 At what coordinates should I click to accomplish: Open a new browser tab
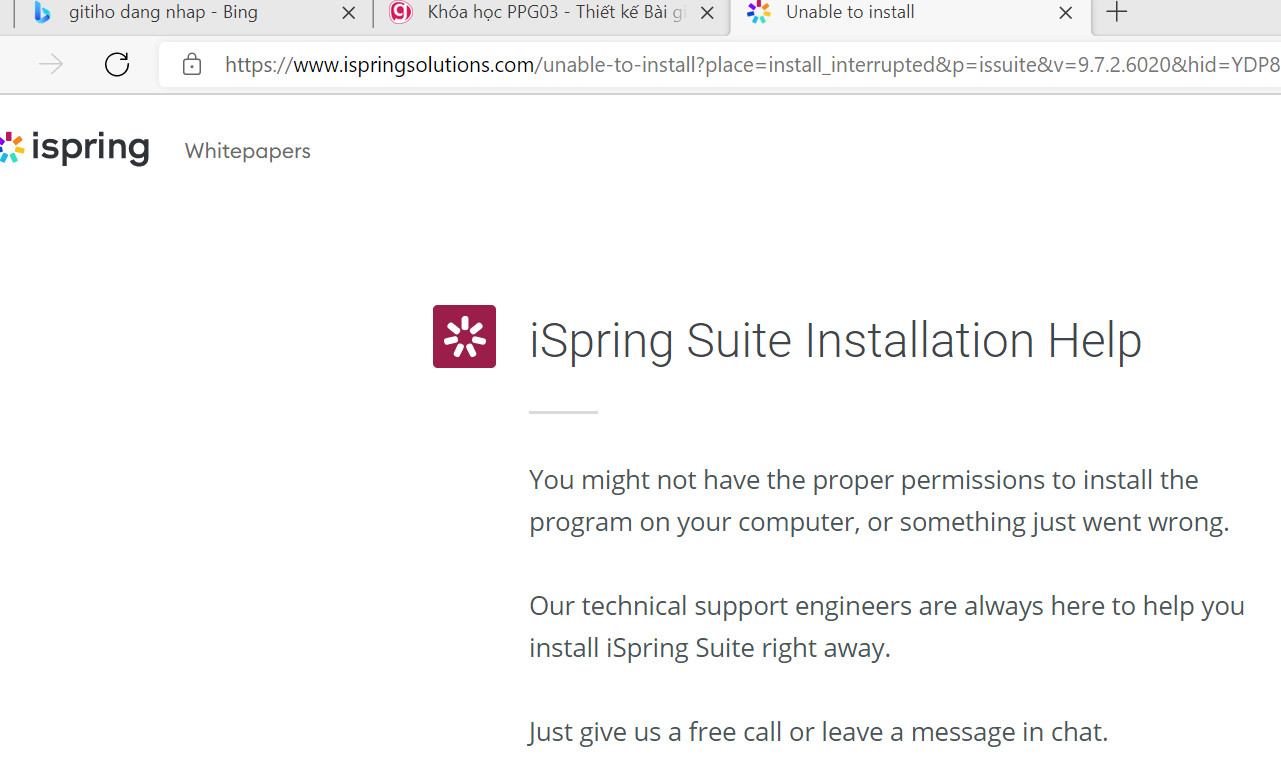pos(1117,12)
